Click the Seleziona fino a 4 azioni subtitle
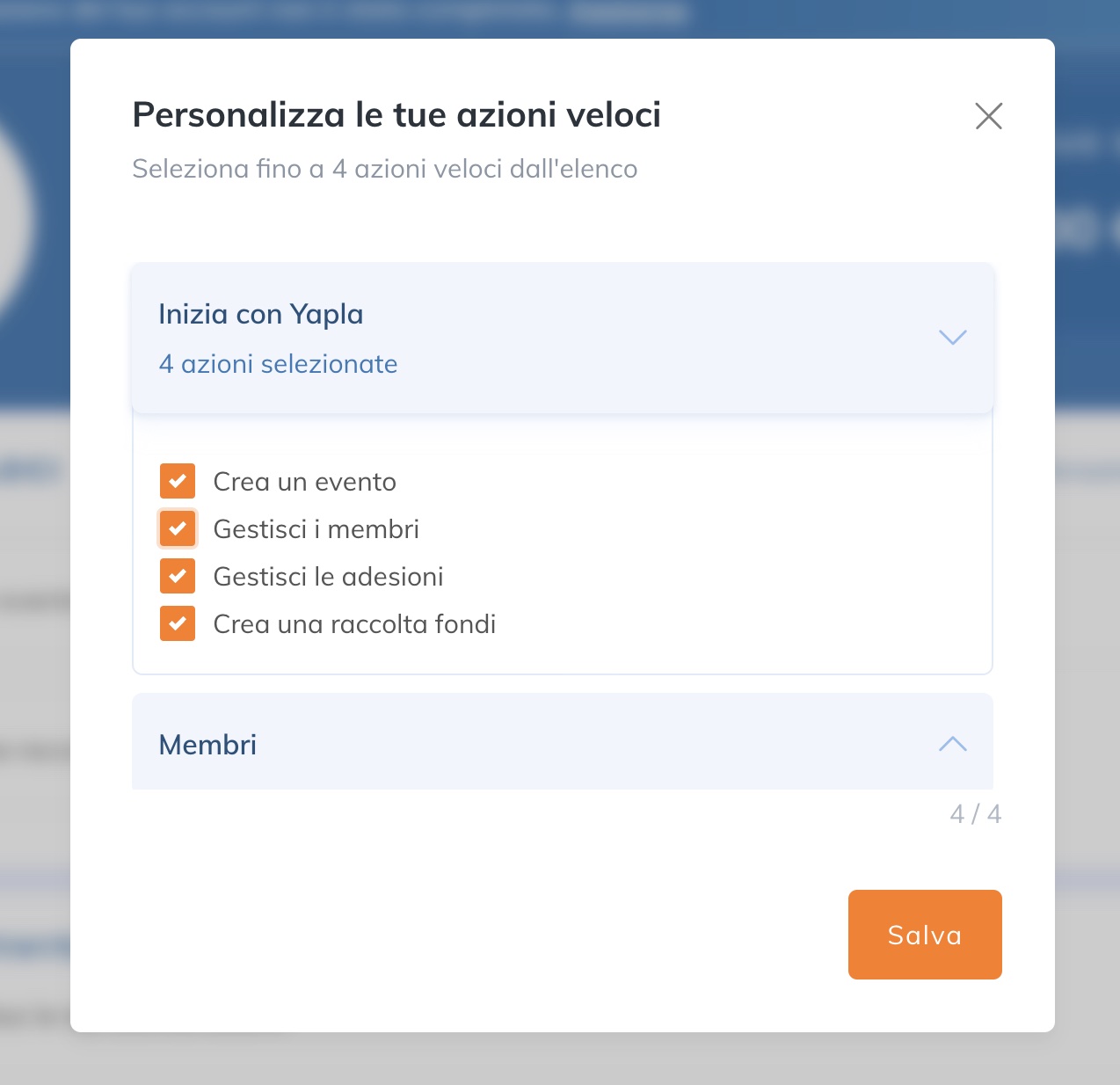 coord(385,169)
